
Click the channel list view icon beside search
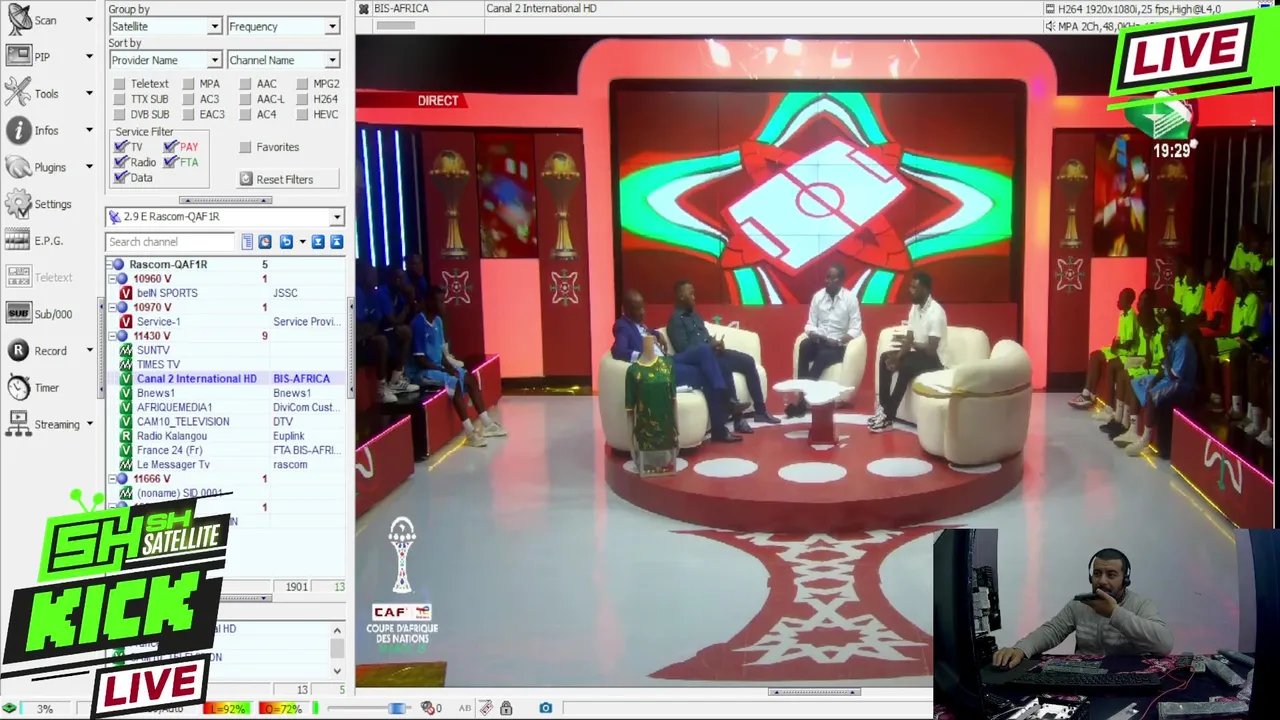(247, 242)
